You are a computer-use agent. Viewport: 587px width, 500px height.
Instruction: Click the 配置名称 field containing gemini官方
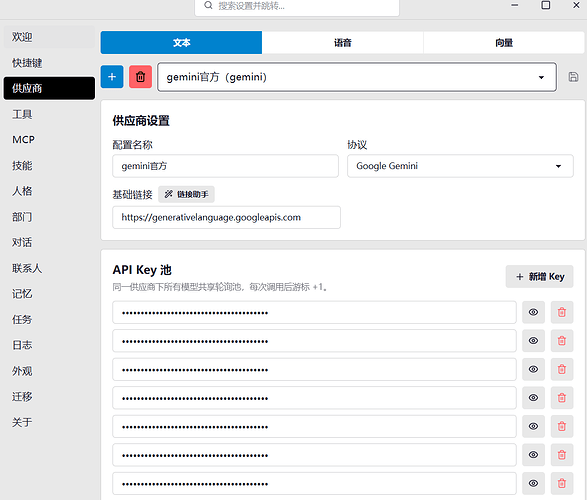pos(225,166)
